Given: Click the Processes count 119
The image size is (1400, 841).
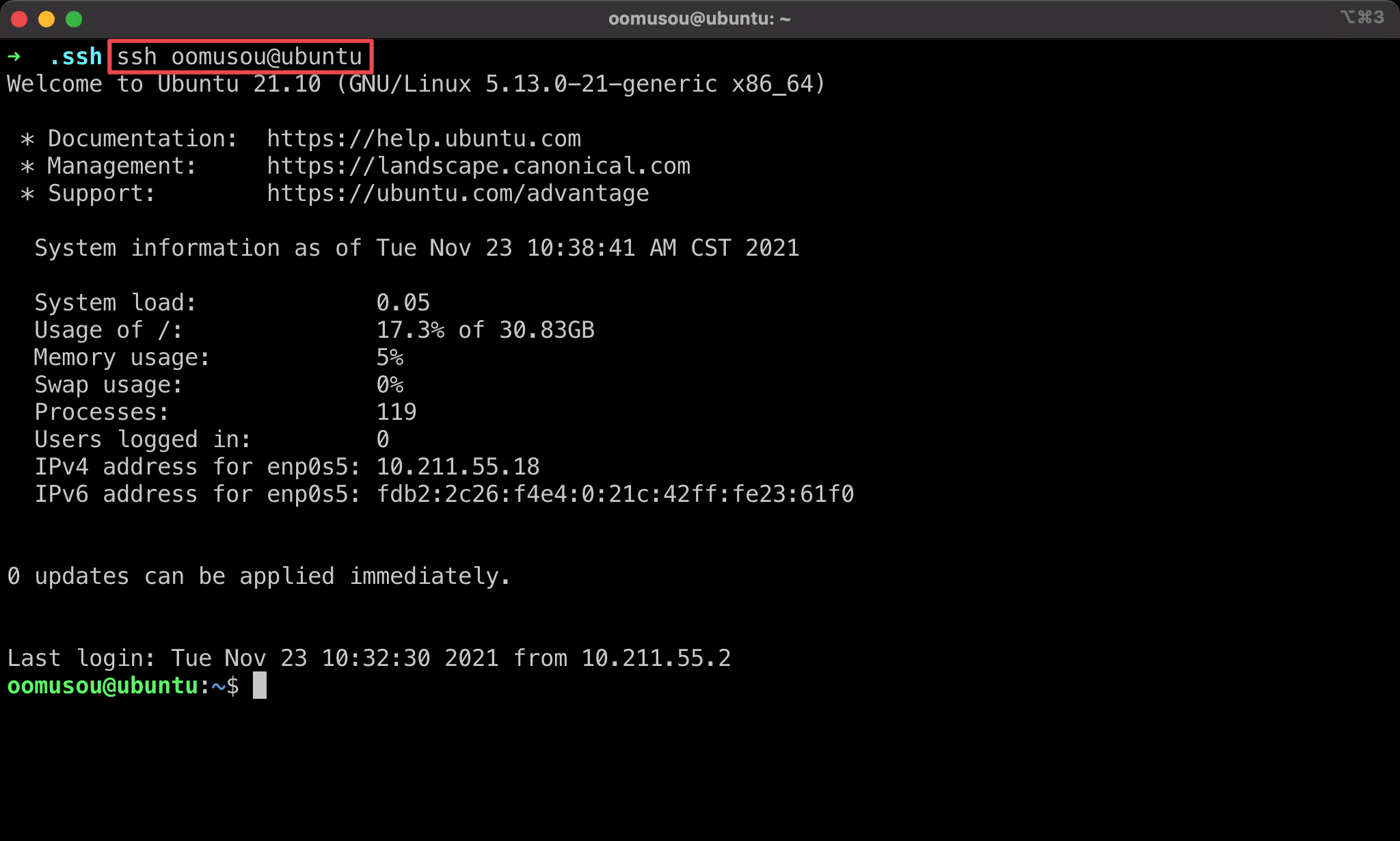Looking at the screenshot, I should 396,412.
